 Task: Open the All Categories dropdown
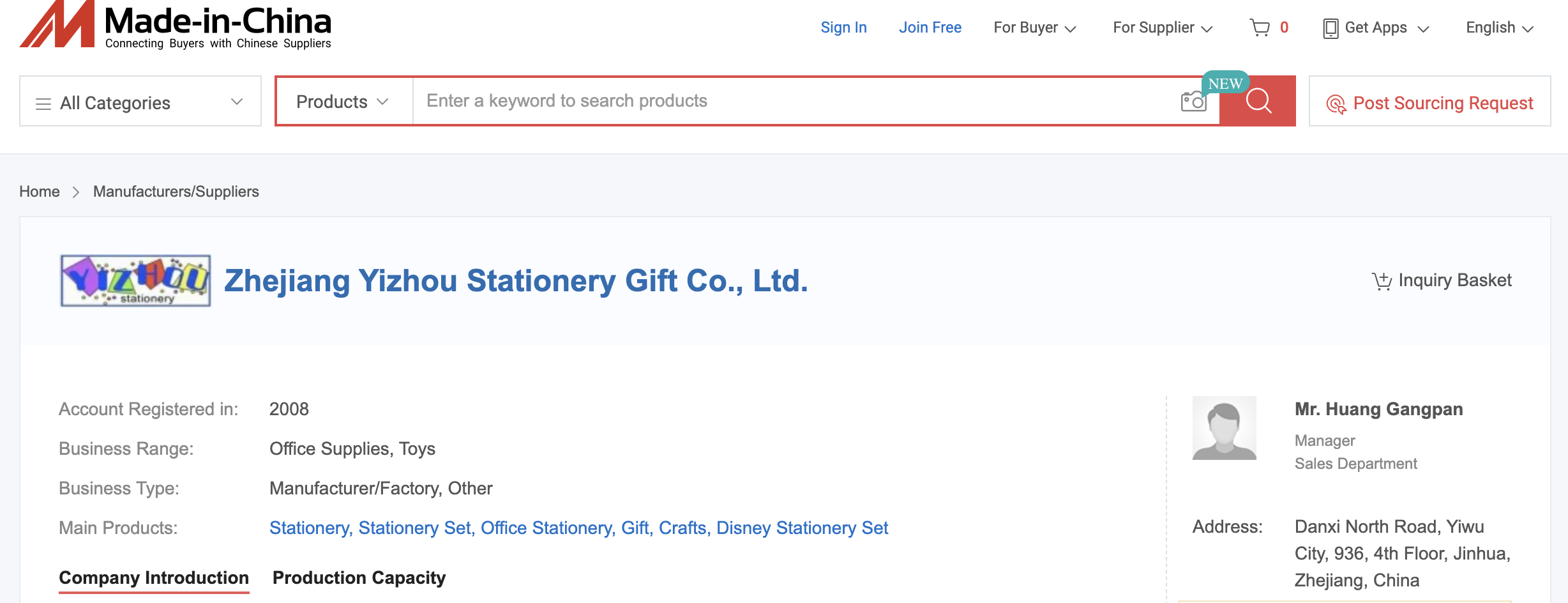pos(140,102)
